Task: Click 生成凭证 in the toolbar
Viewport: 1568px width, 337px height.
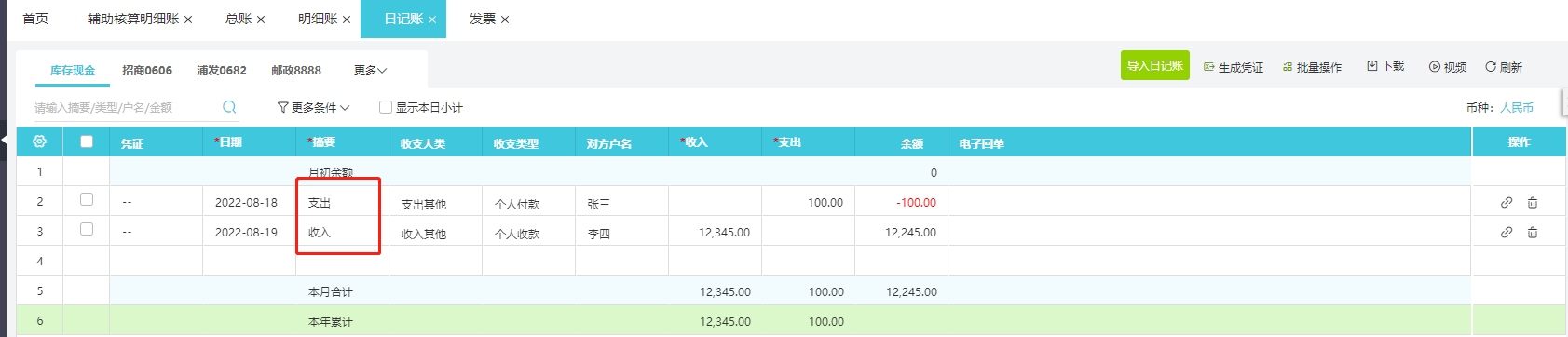Action: coord(1234,67)
